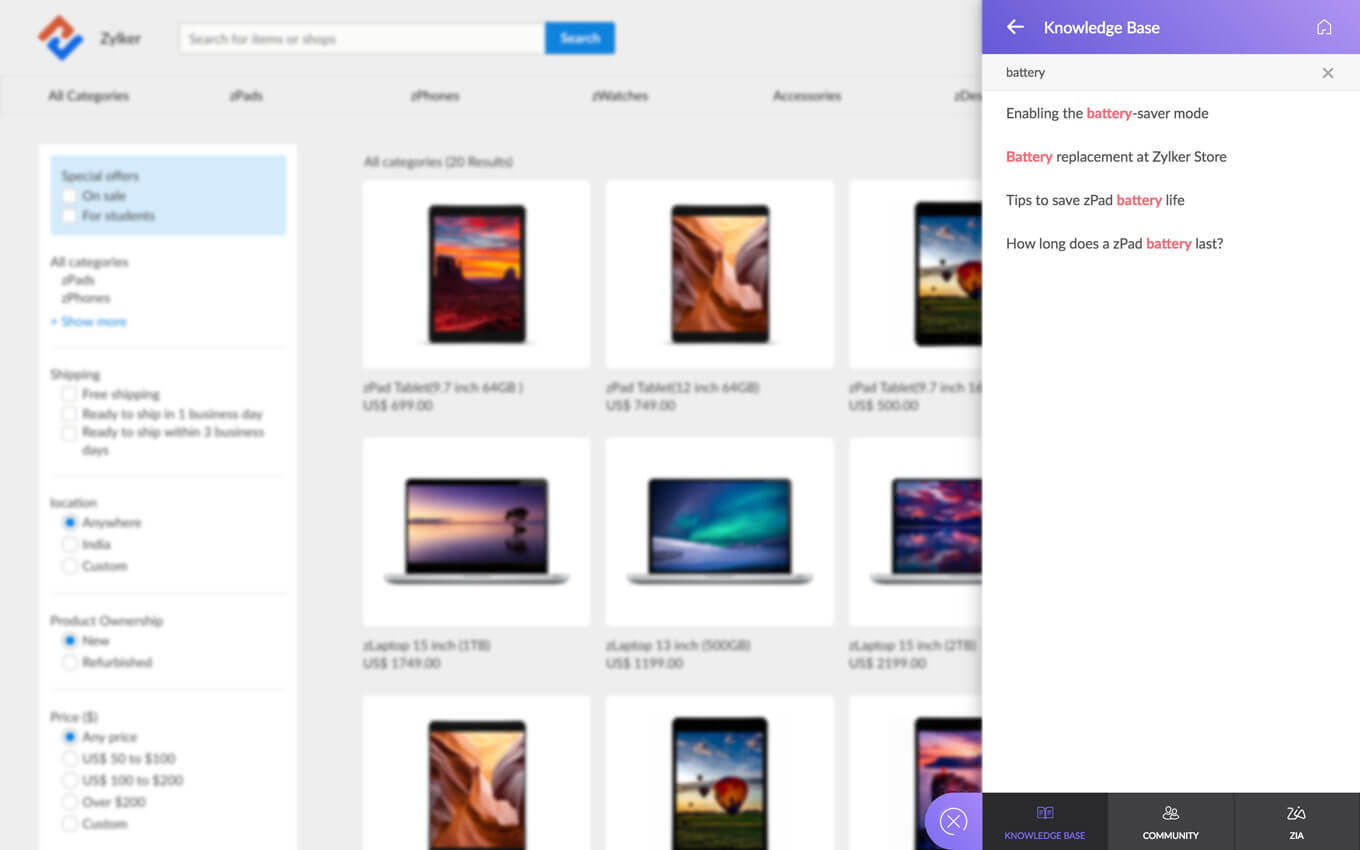
Task: Click the Knowledge Base battery search field
Action: tap(1150, 73)
